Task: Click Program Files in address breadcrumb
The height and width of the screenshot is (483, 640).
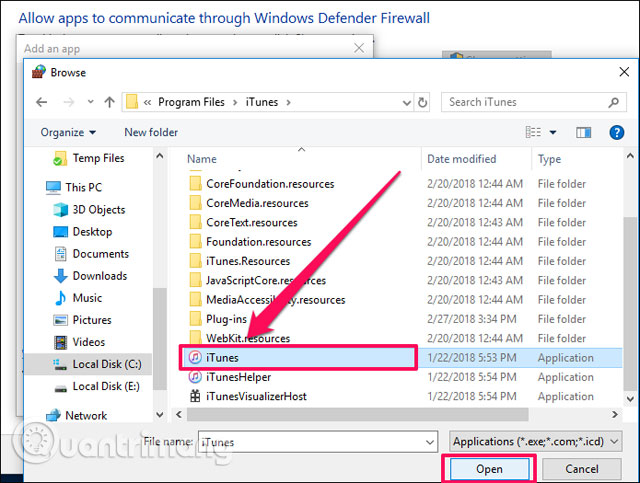Action: [191, 102]
